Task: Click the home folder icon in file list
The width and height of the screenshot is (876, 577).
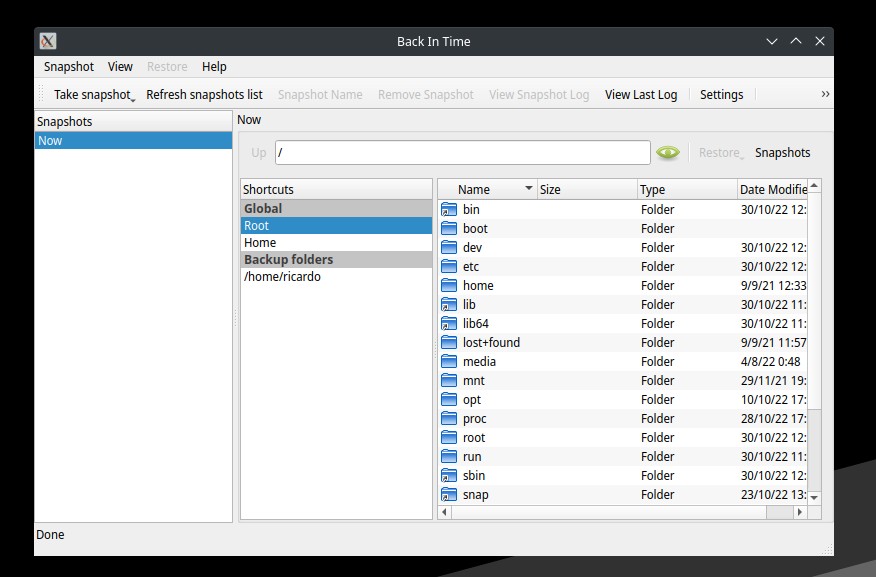Action: click(x=449, y=285)
